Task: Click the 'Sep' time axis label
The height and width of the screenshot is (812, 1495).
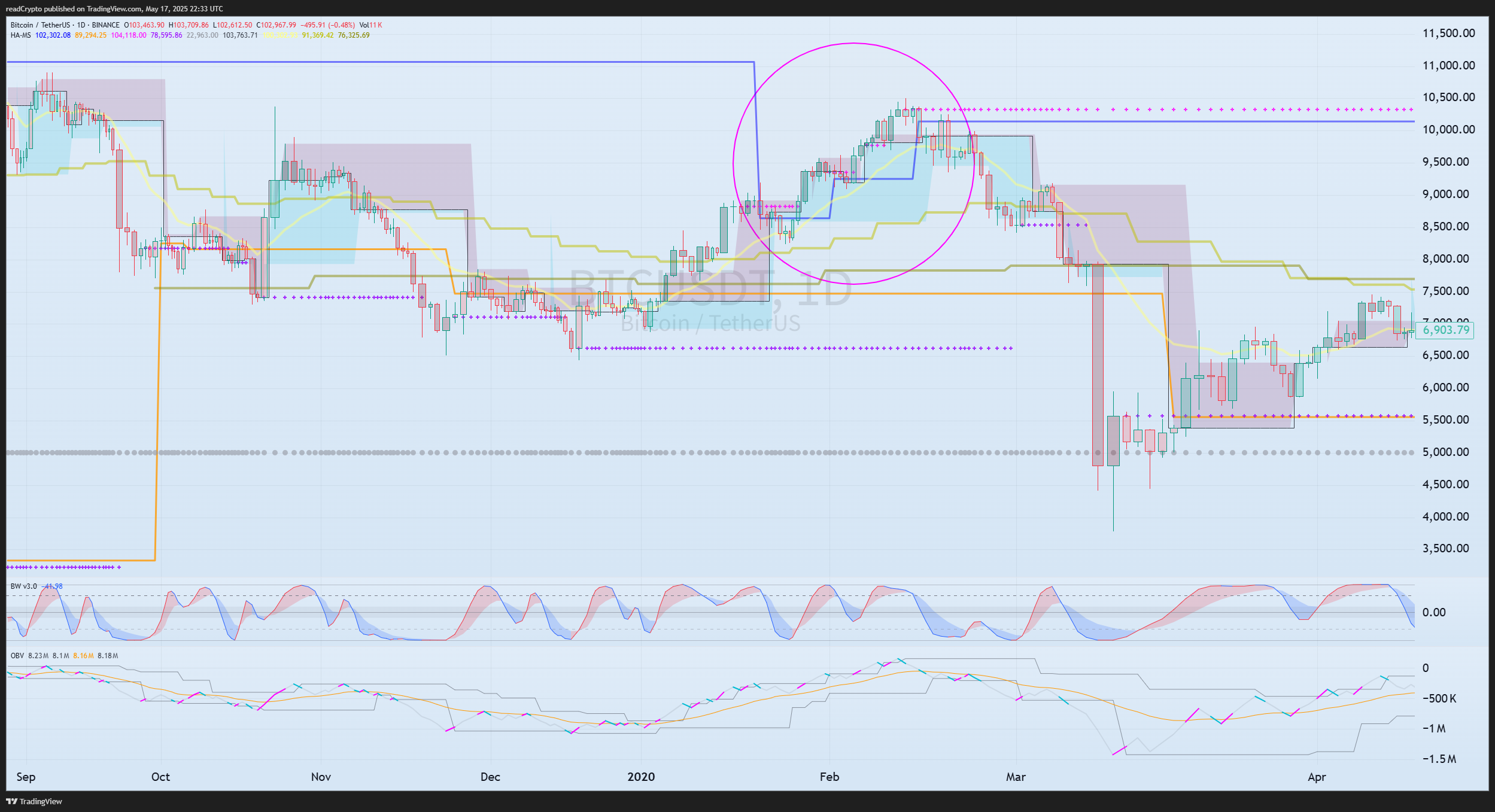Action: (x=26, y=777)
